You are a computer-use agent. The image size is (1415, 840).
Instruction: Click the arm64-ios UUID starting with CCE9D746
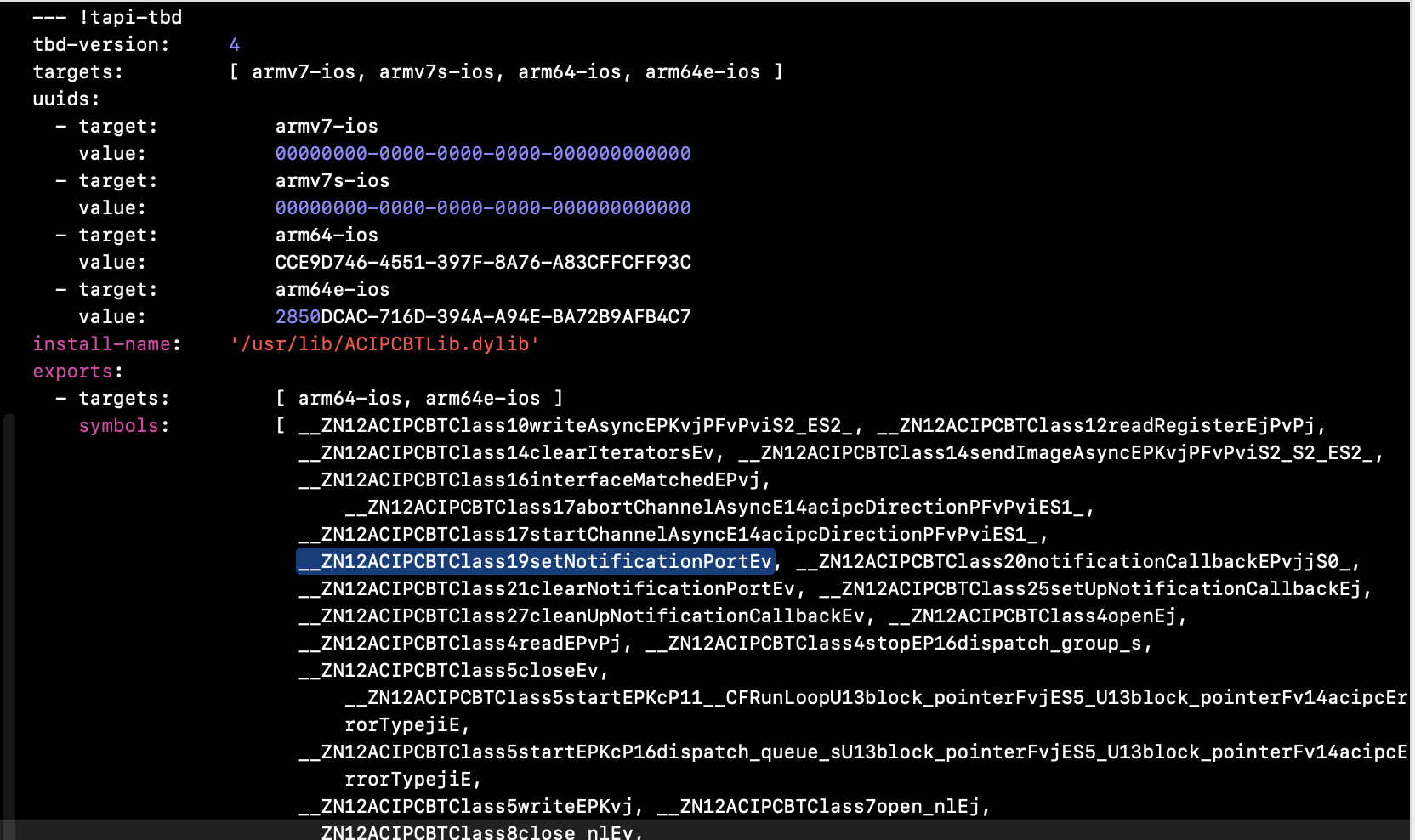click(483, 262)
